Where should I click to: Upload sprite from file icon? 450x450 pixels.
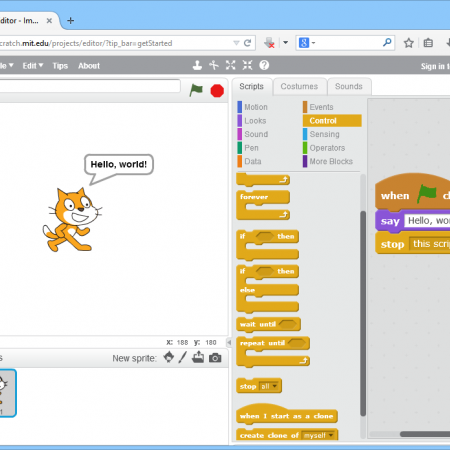(x=198, y=357)
